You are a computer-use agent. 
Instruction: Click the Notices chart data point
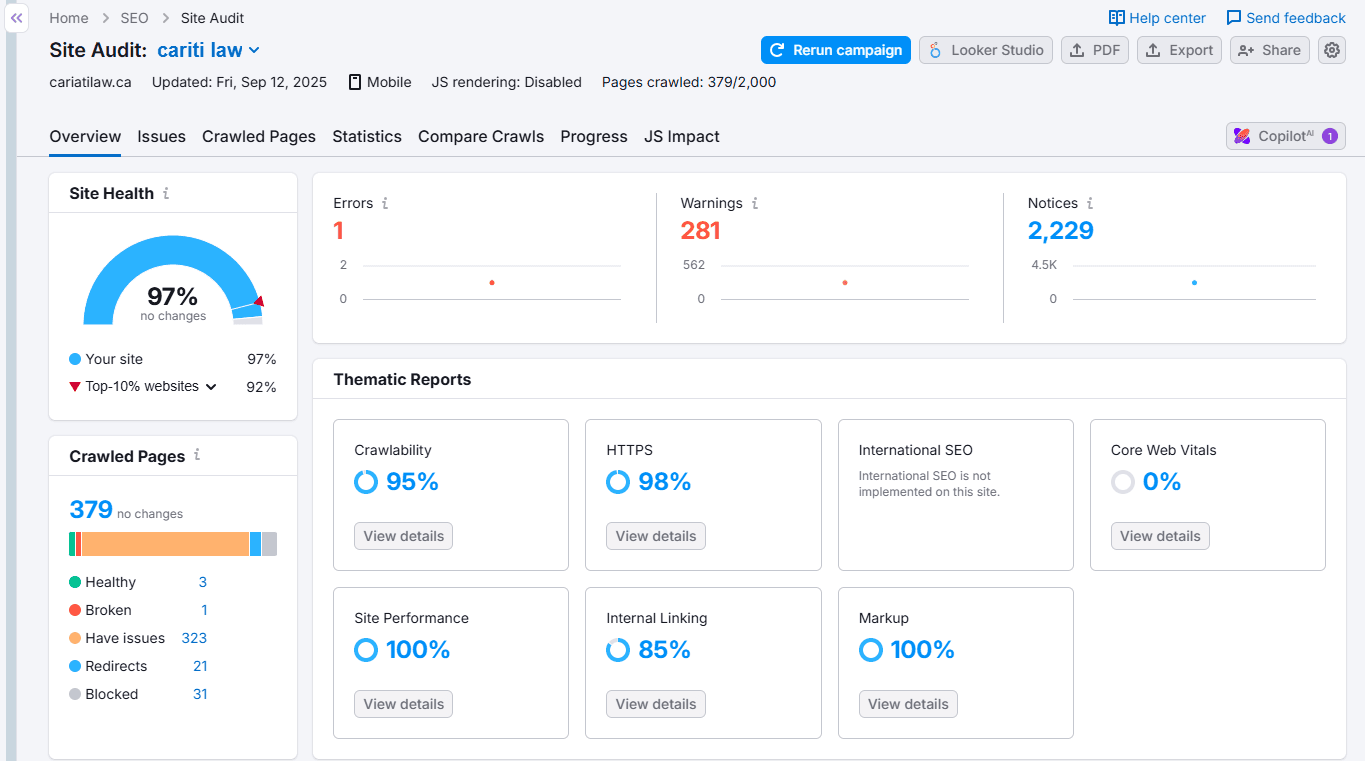tap(1194, 283)
